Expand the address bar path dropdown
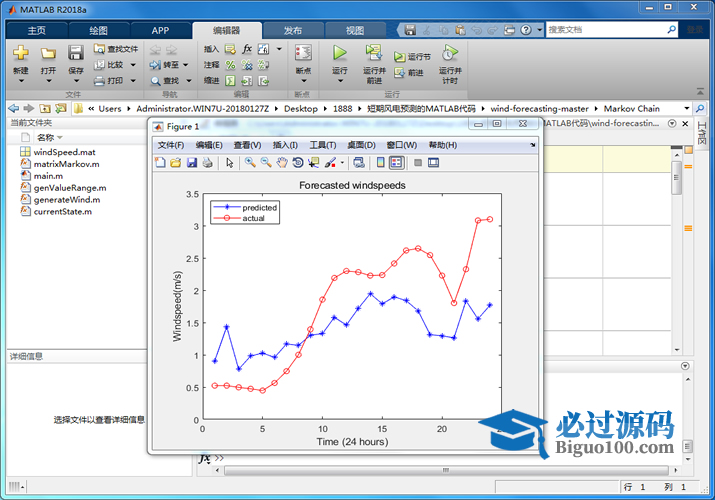 click(x=686, y=108)
